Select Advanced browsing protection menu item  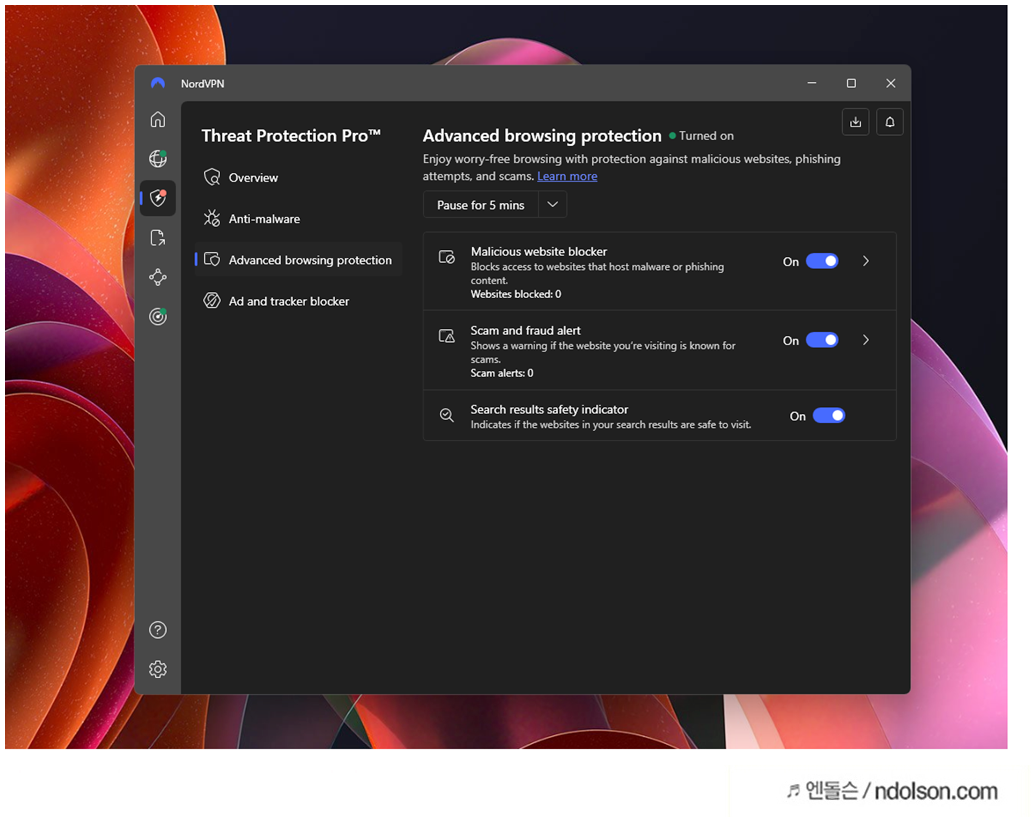point(298,260)
